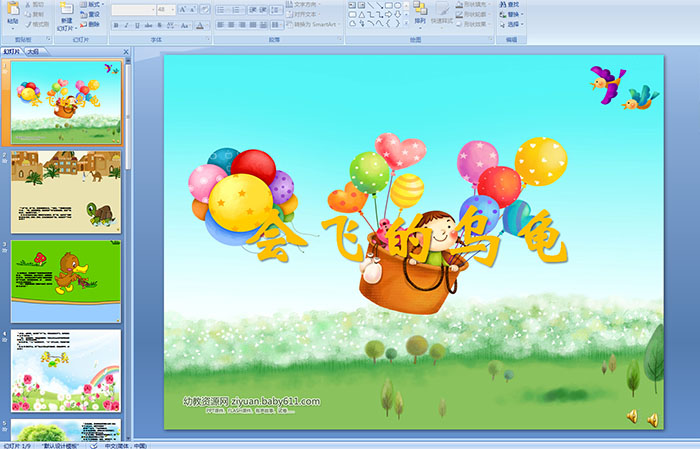Click Increase Font Size icon
700x449 pixels.
click(x=183, y=10)
